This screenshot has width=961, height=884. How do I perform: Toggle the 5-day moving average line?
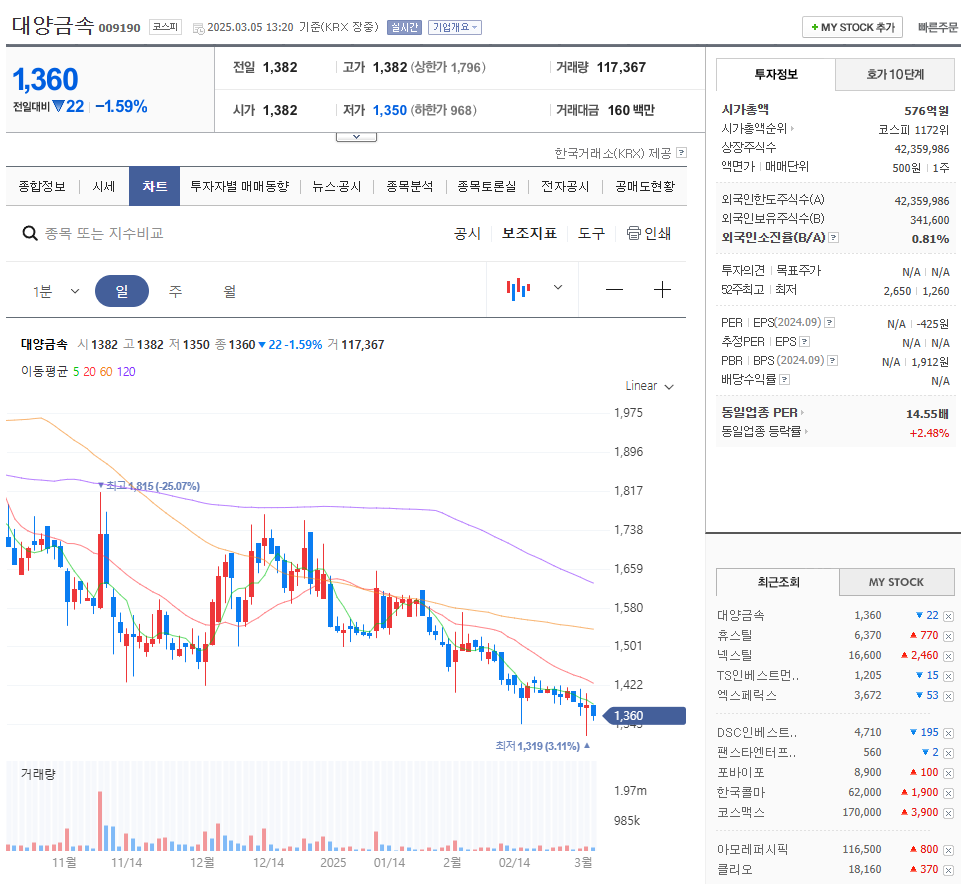point(76,372)
